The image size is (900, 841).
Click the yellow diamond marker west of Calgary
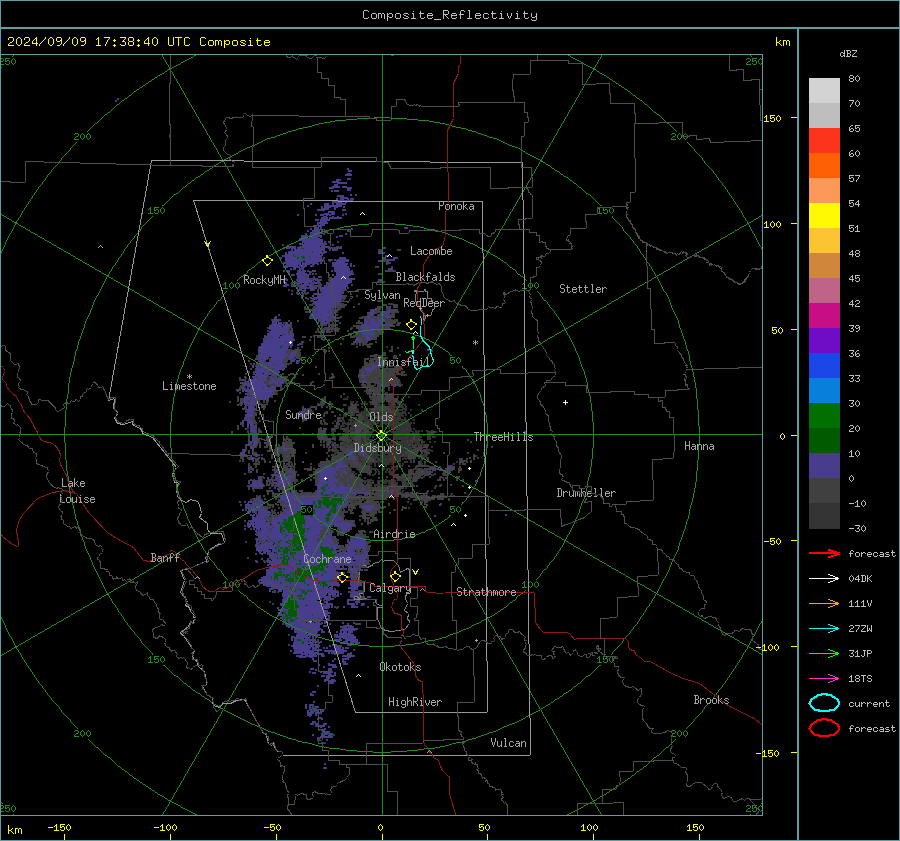(x=343, y=577)
